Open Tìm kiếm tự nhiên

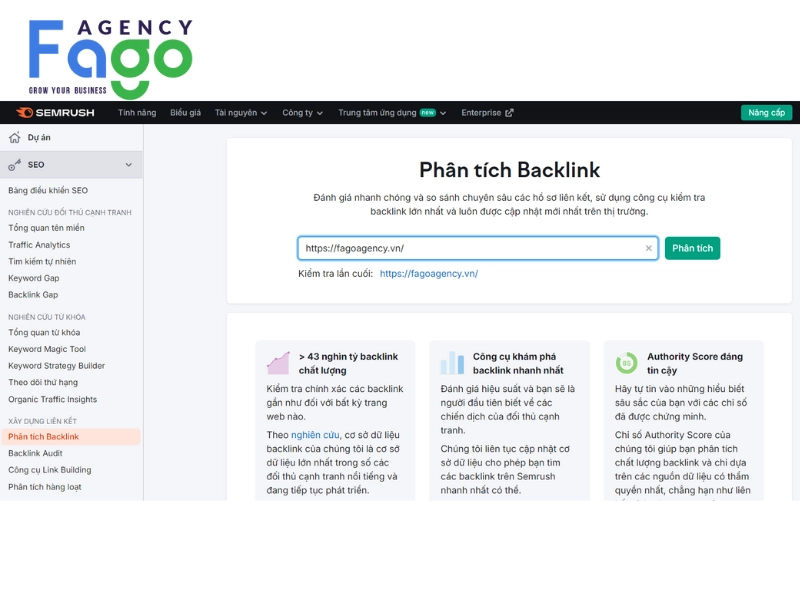[42, 261]
